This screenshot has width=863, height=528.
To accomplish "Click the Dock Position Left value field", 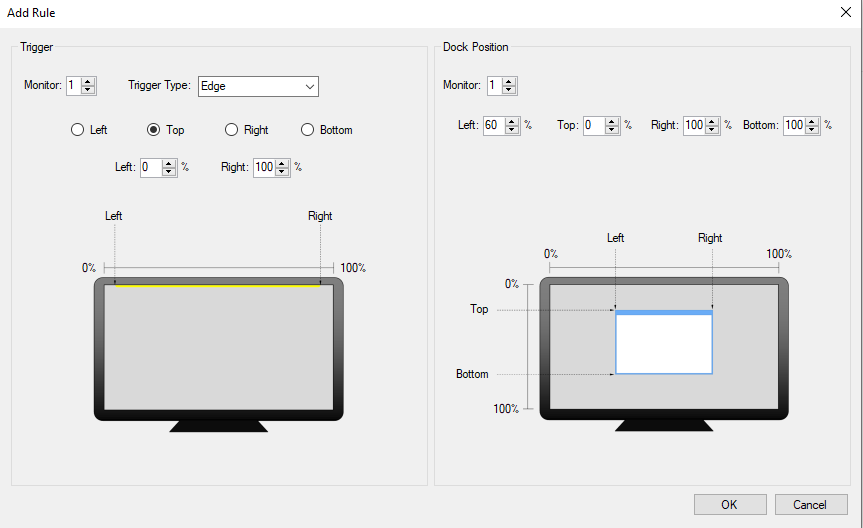I will click(494, 126).
